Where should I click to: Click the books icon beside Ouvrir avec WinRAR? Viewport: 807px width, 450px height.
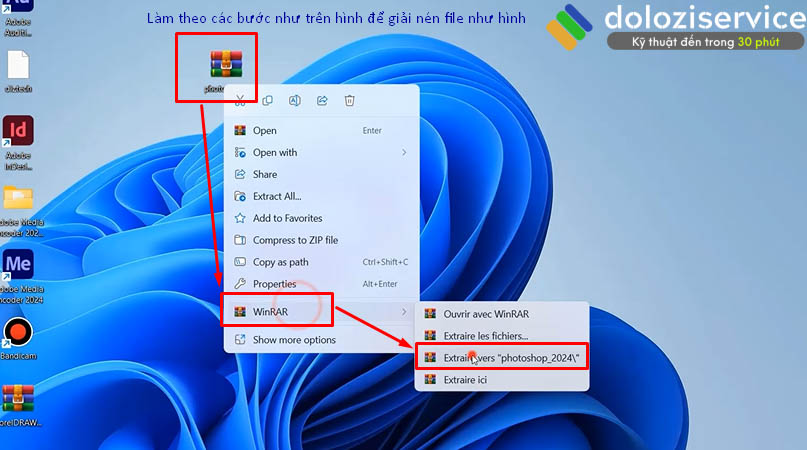[430, 314]
